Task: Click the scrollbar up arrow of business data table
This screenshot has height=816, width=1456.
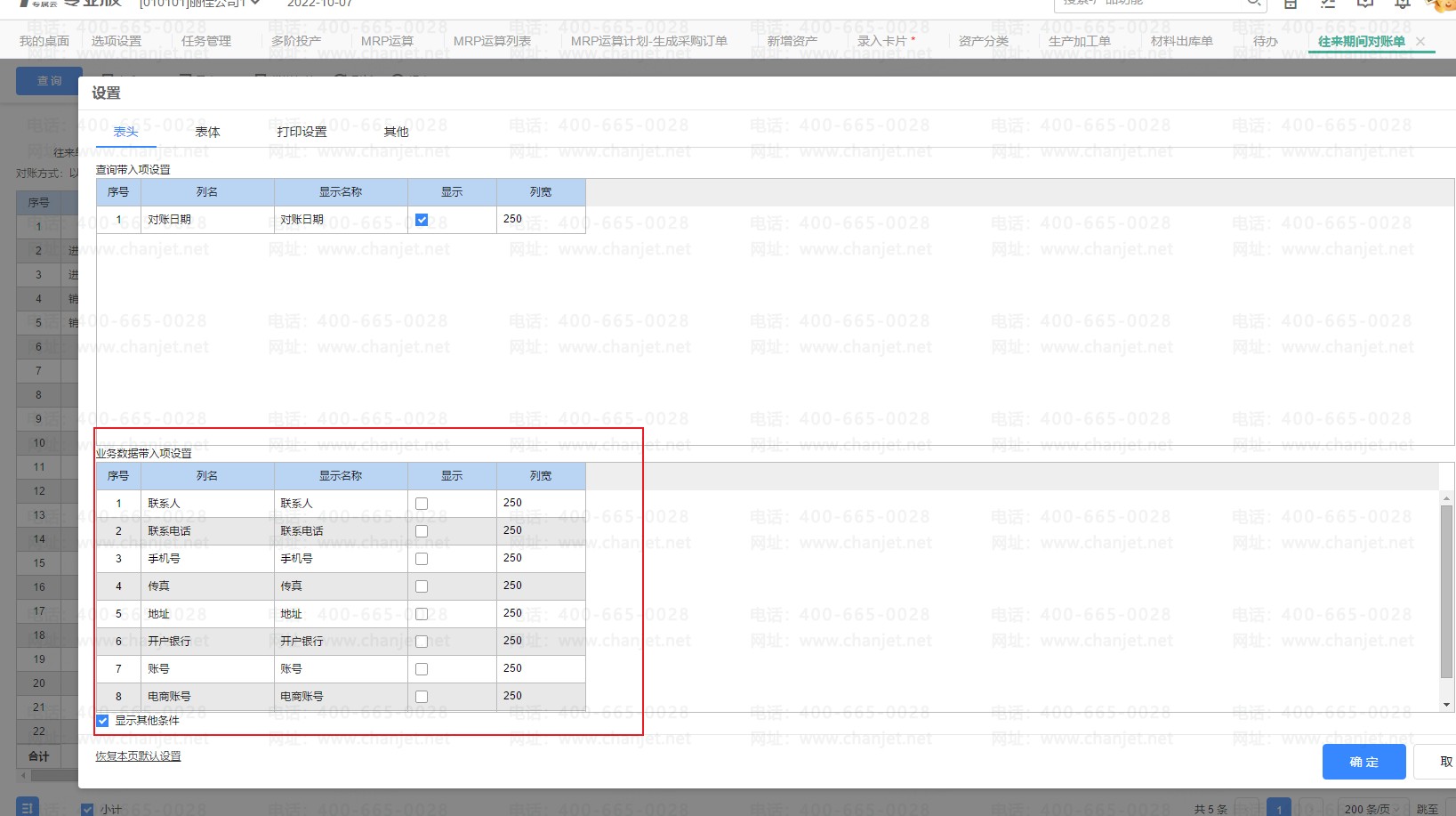Action: (1447, 498)
